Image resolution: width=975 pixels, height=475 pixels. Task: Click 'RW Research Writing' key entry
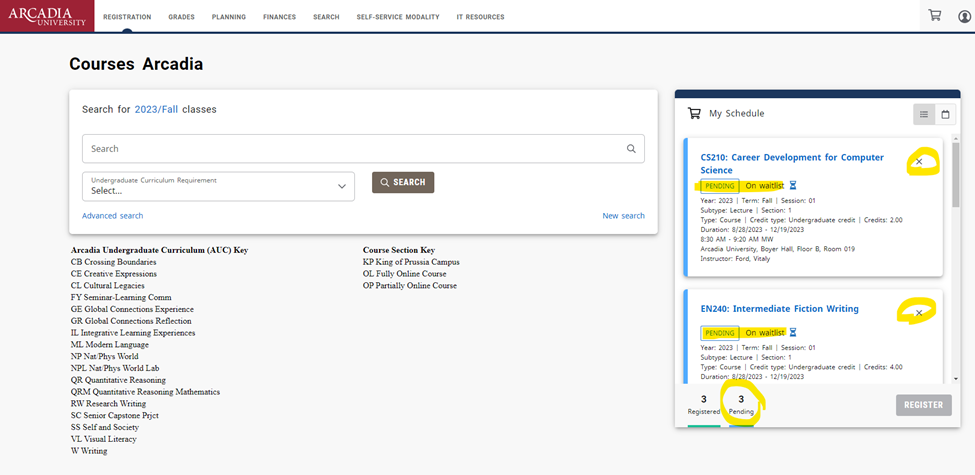pyautogui.click(x=109, y=404)
